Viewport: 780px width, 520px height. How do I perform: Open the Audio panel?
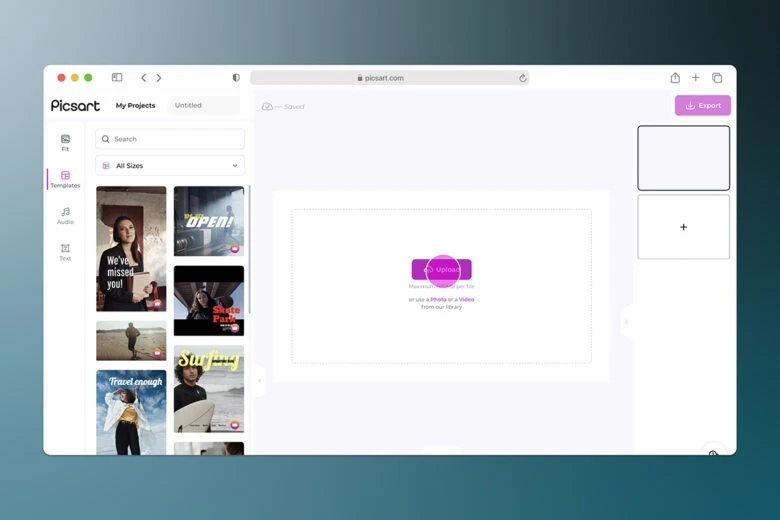[x=65, y=215]
